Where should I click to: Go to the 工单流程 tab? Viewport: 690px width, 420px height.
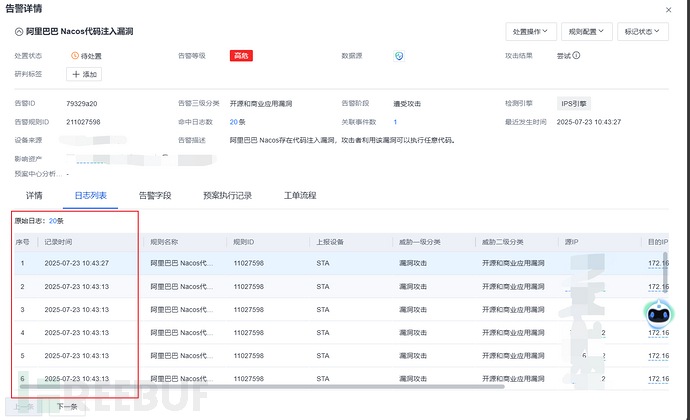point(302,196)
